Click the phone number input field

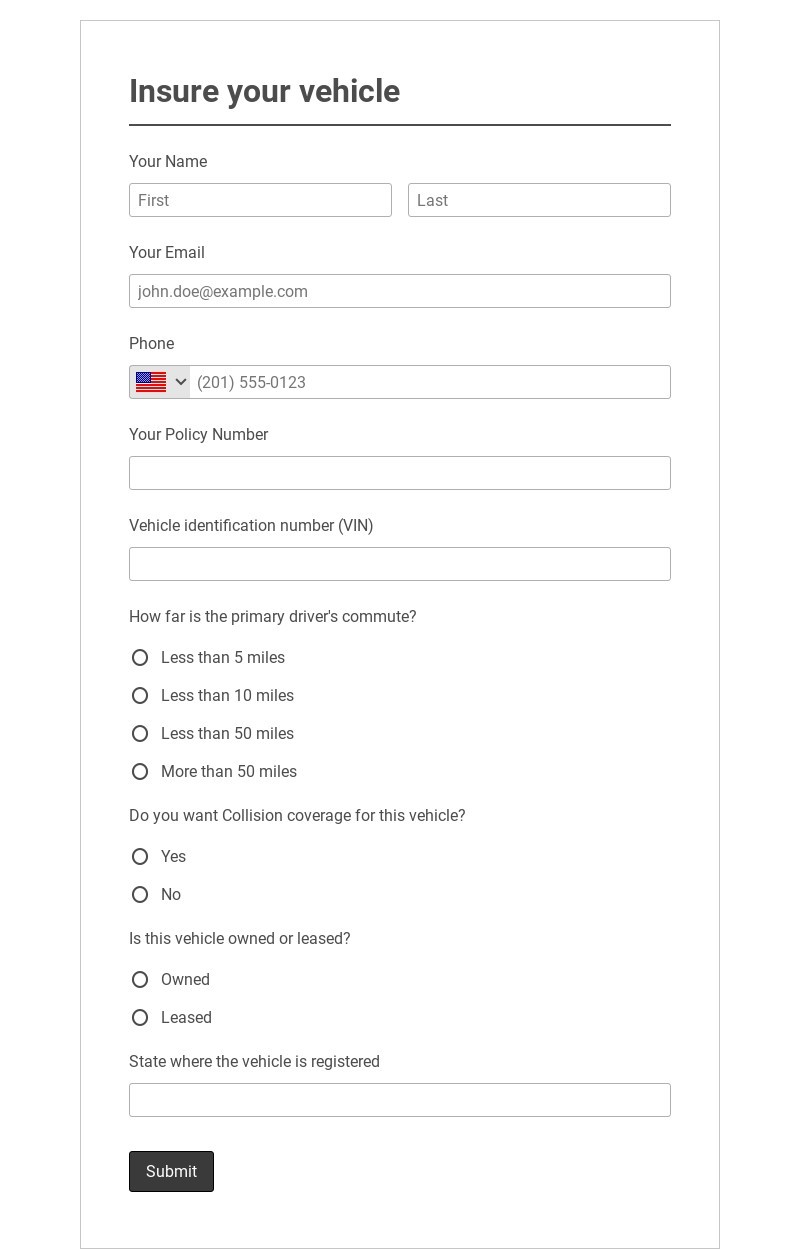click(430, 382)
